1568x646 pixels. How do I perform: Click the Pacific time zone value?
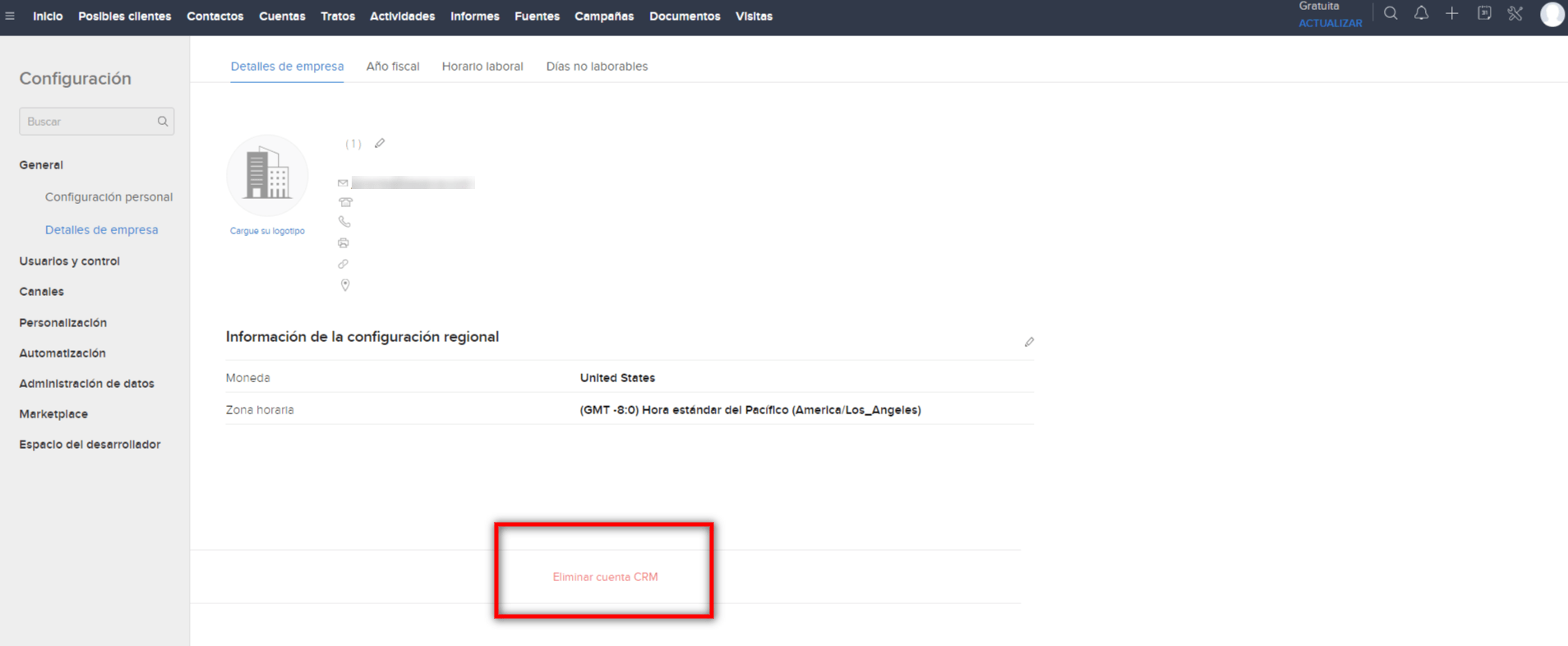[x=750, y=410]
